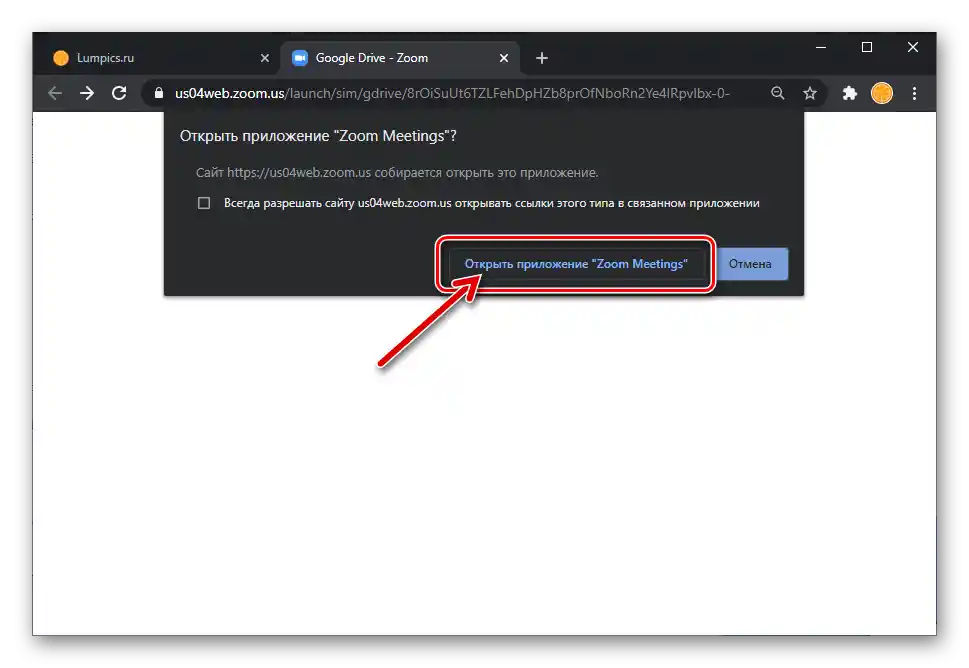Click dialog title Открыть приложение "Zoom Meetings"?

pos(318,136)
